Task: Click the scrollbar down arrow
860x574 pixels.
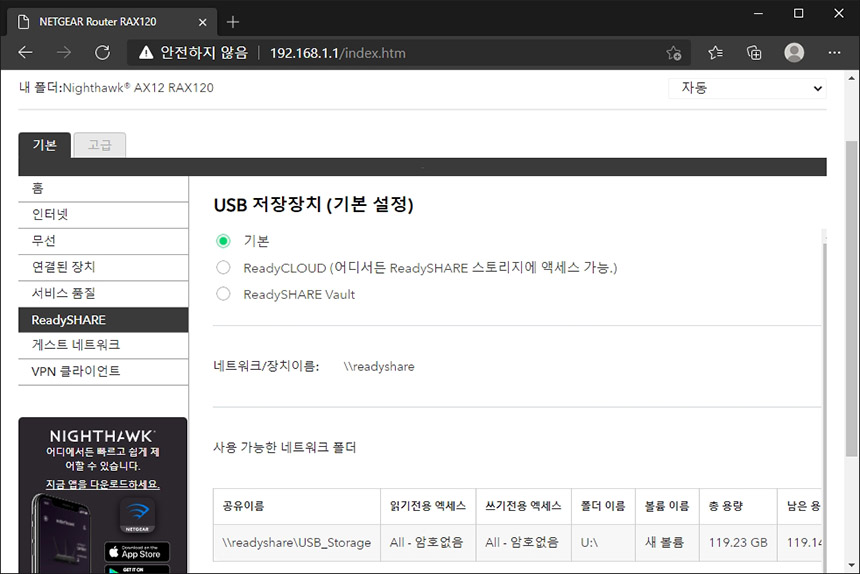Action: [x=851, y=565]
